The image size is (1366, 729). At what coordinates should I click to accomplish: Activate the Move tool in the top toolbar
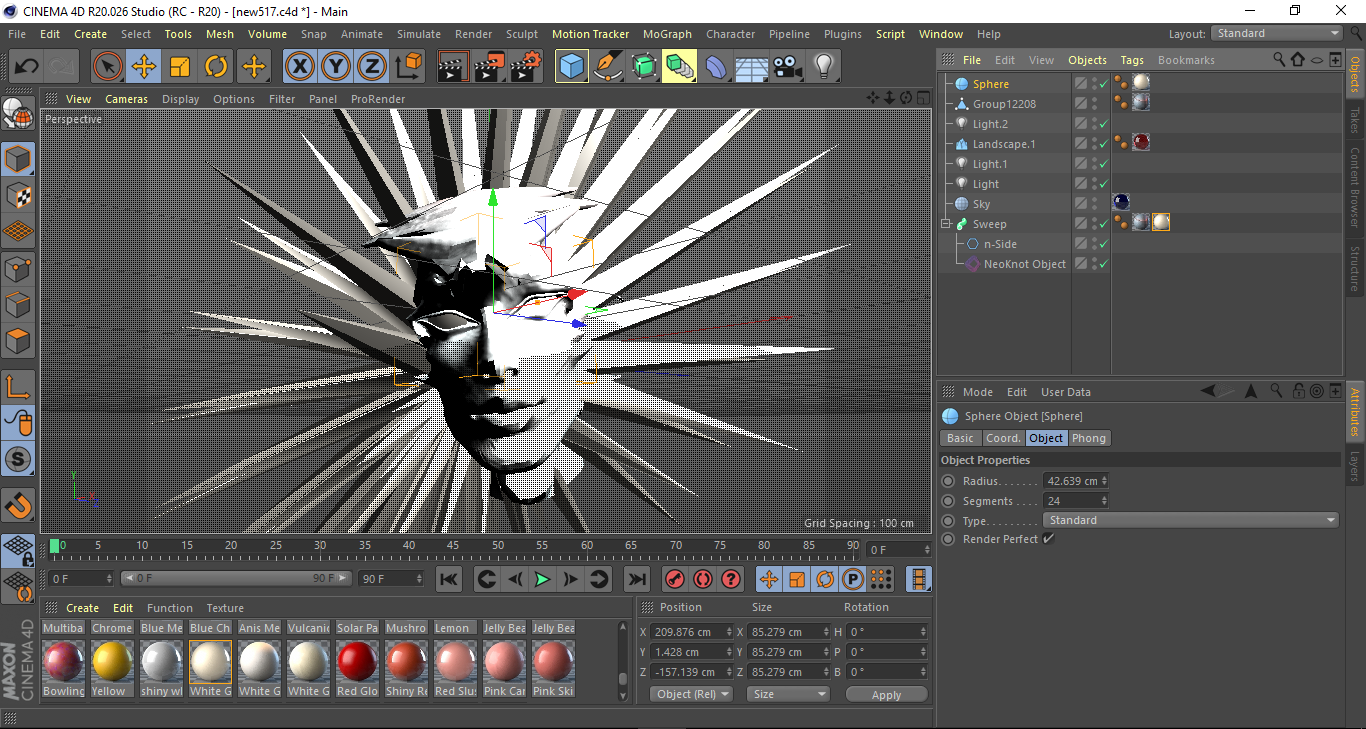pyautogui.click(x=144, y=67)
